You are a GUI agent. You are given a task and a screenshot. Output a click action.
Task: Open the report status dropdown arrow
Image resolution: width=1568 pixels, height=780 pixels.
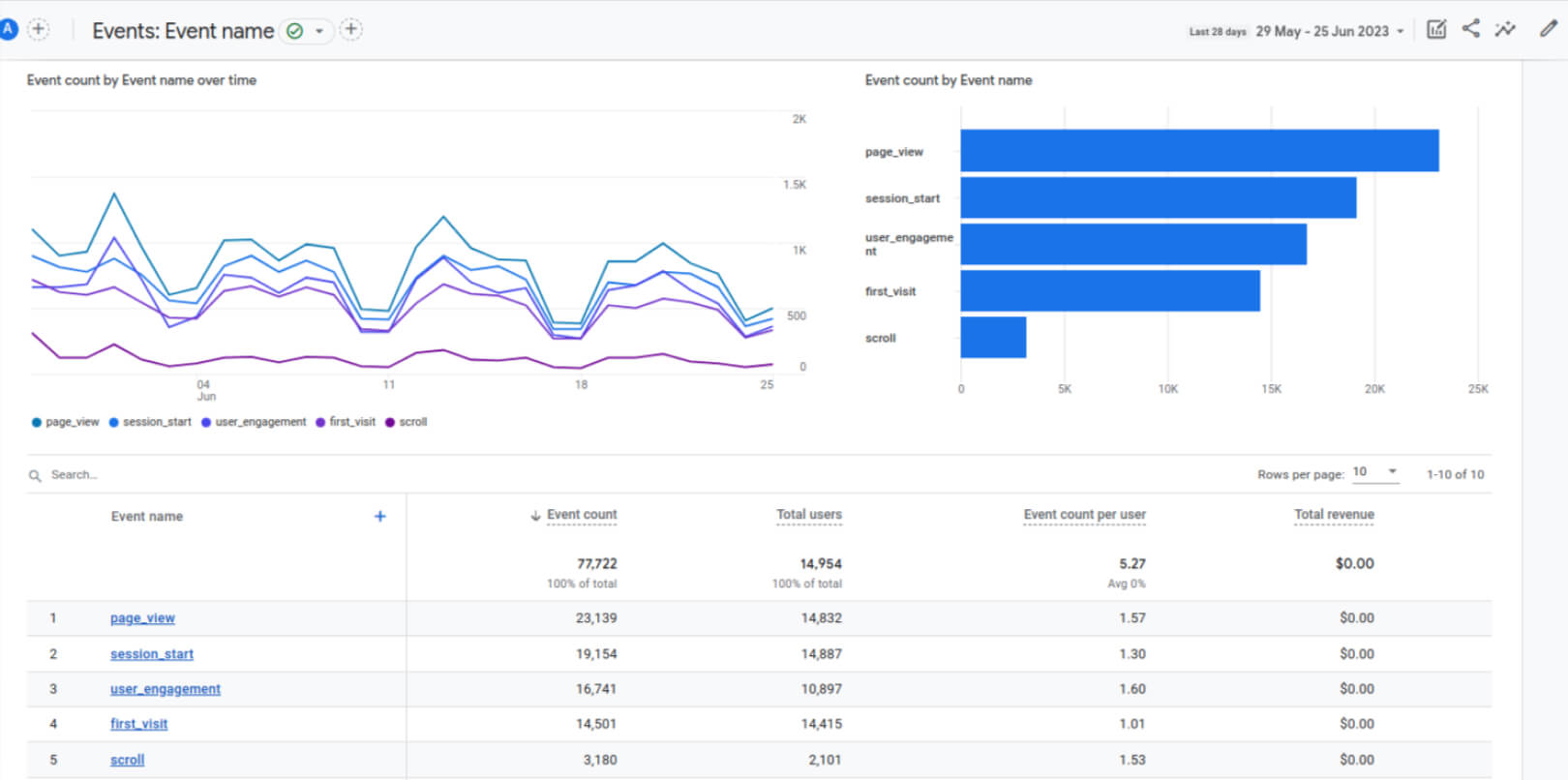pos(319,31)
